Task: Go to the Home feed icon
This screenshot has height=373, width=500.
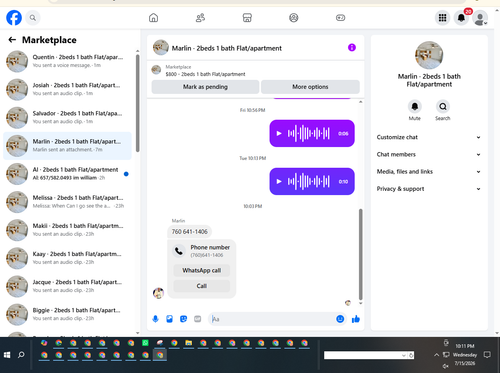Action: coord(153,18)
